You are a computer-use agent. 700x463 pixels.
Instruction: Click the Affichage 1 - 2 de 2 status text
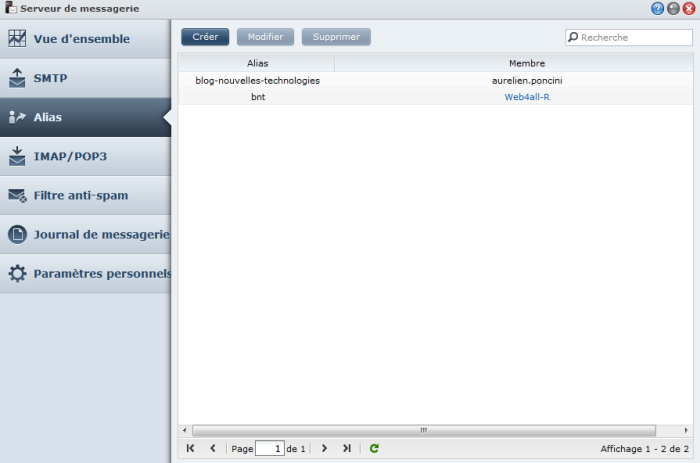click(644, 449)
